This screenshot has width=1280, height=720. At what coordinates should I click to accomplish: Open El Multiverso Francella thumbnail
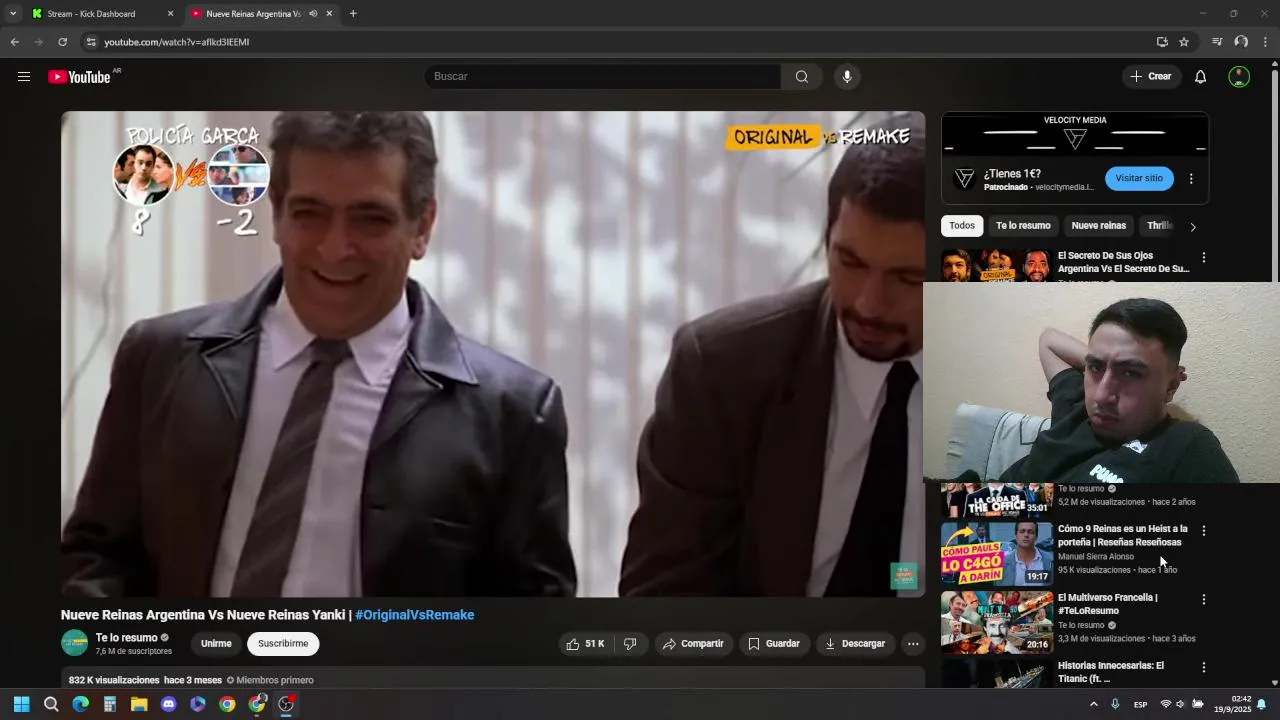[996, 622]
